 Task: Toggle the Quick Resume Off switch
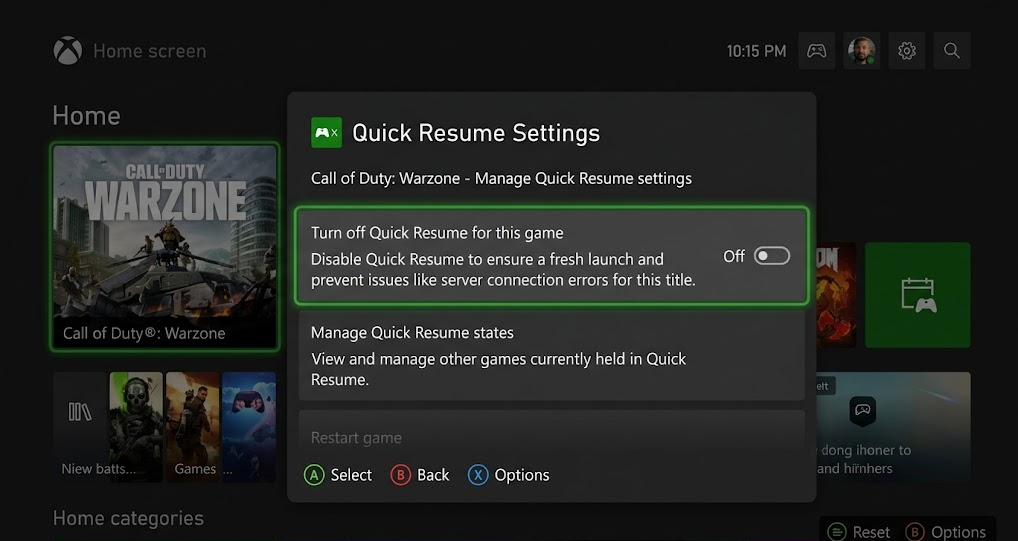772,256
